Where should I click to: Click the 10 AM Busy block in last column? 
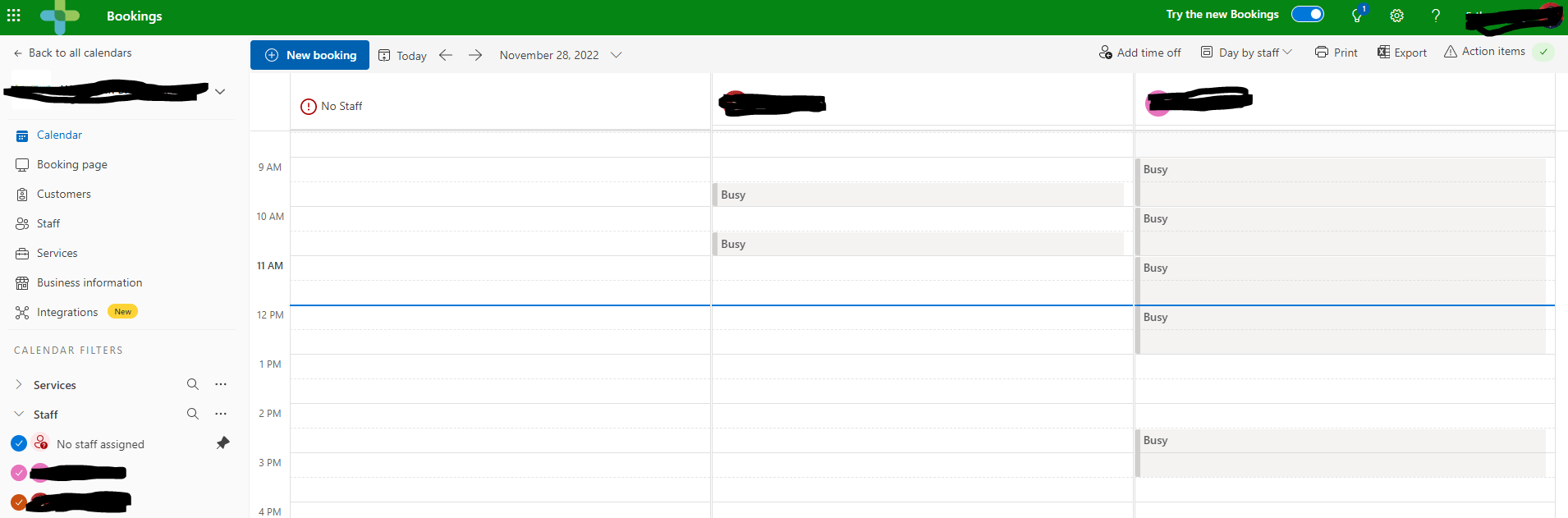(1341, 231)
